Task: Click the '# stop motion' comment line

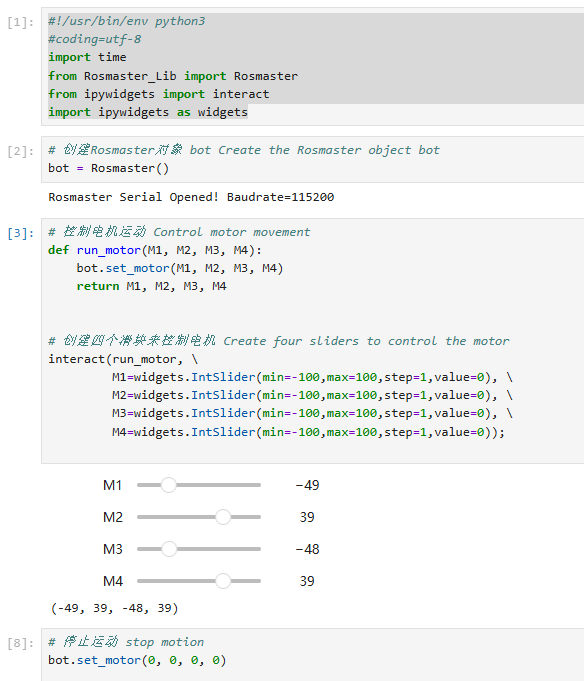Action: (126, 642)
